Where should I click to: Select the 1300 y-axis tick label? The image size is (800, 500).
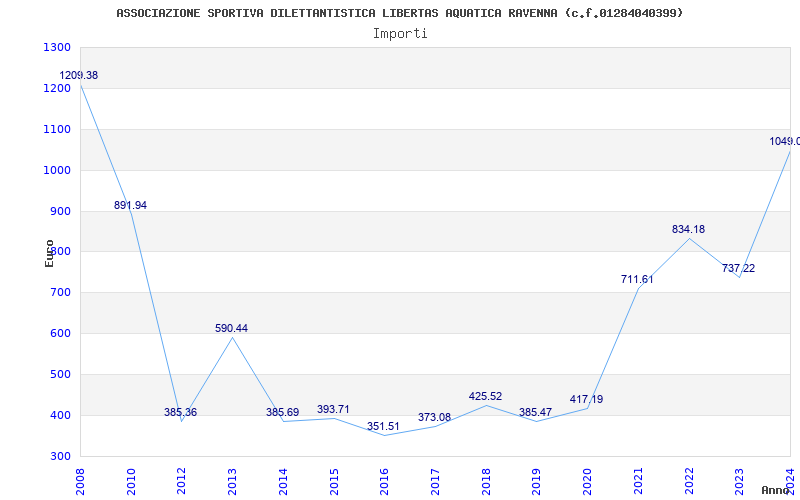(57, 48)
